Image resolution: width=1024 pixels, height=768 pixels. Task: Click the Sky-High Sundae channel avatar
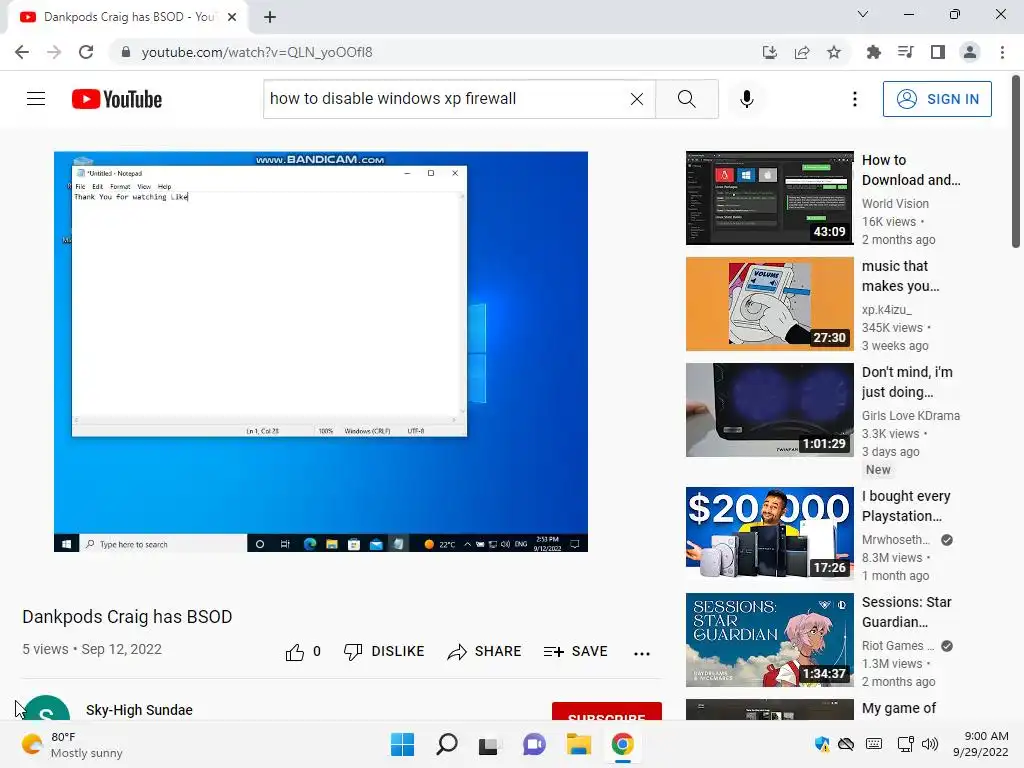(x=46, y=709)
